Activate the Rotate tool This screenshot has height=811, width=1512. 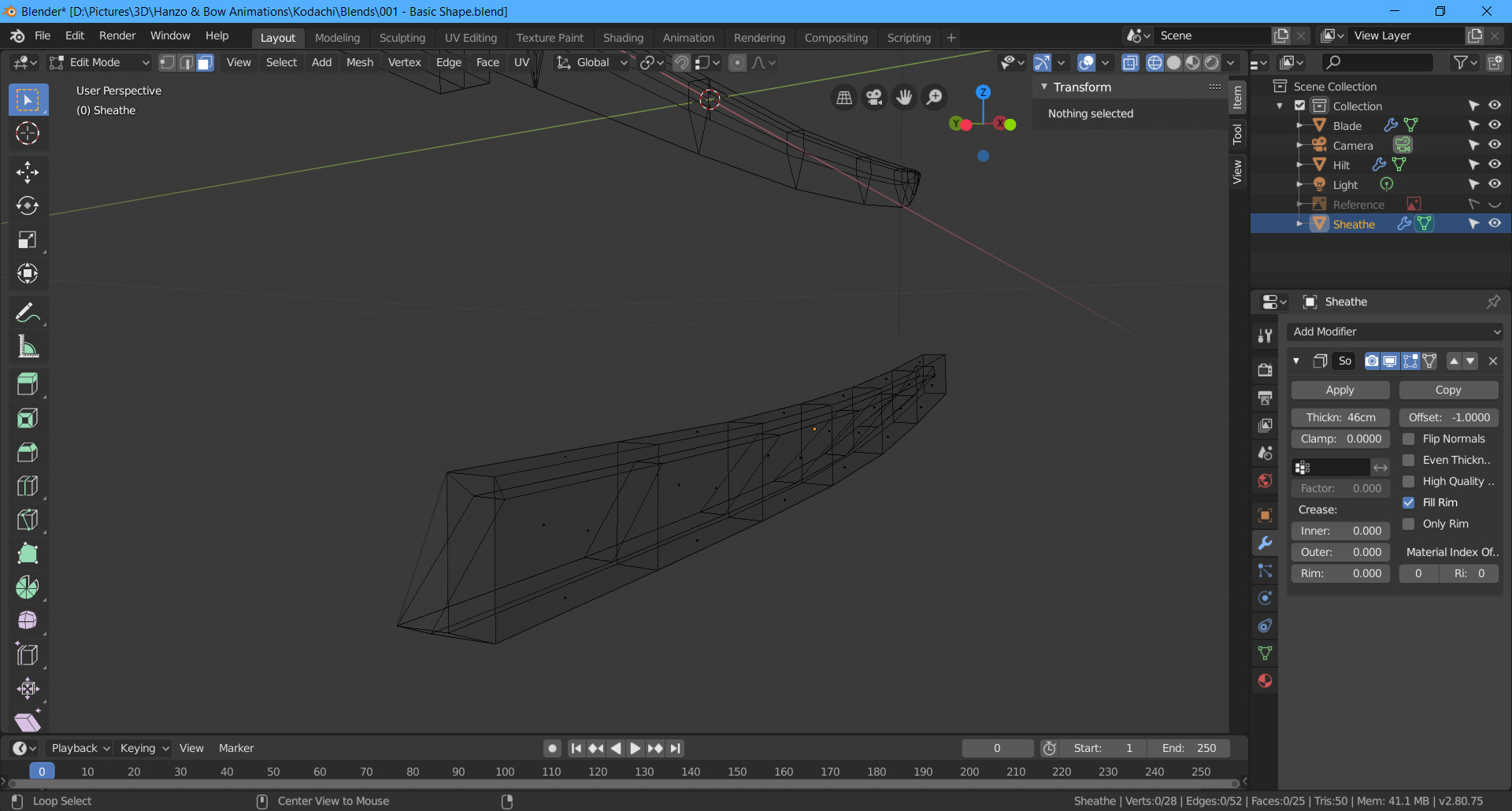click(28, 206)
